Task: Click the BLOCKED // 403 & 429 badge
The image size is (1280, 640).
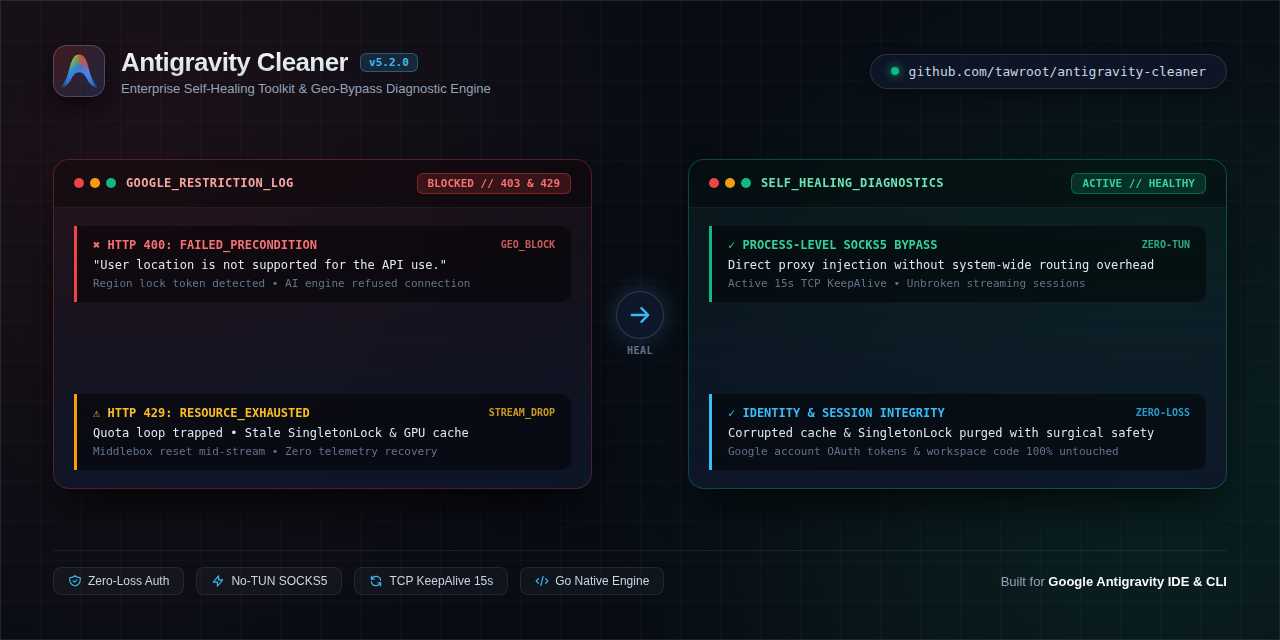Action: (494, 183)
